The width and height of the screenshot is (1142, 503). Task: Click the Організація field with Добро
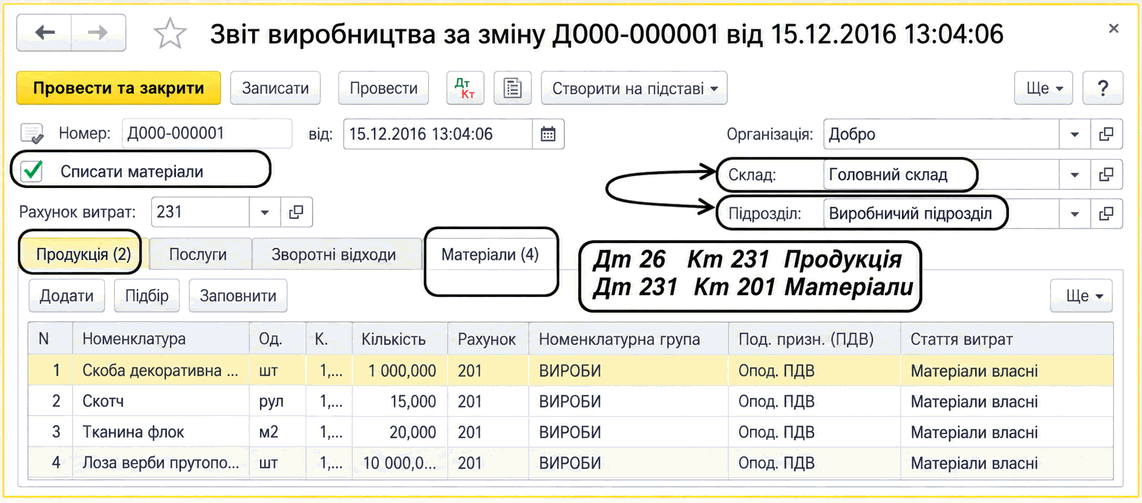coord(942,135)
